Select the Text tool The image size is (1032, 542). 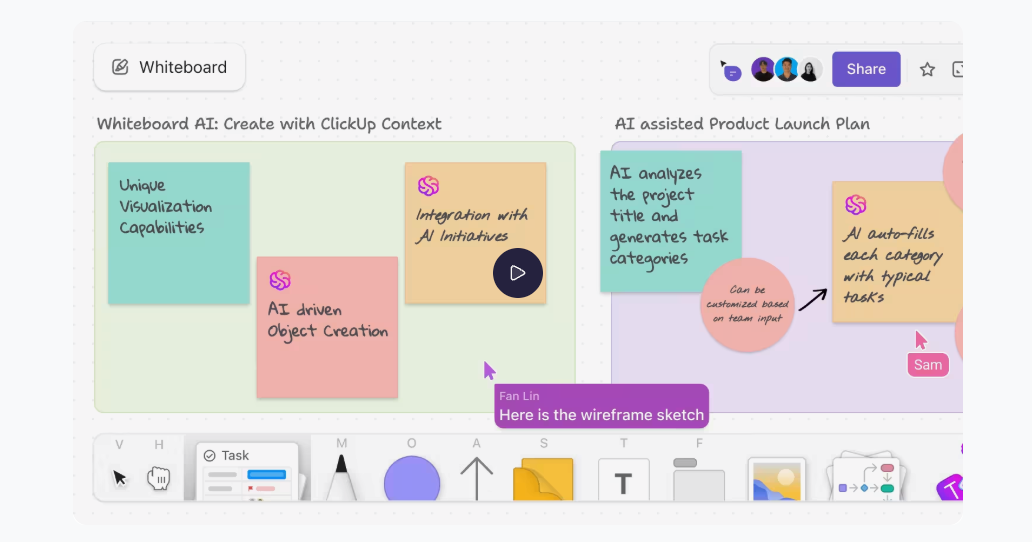[623, 480]
